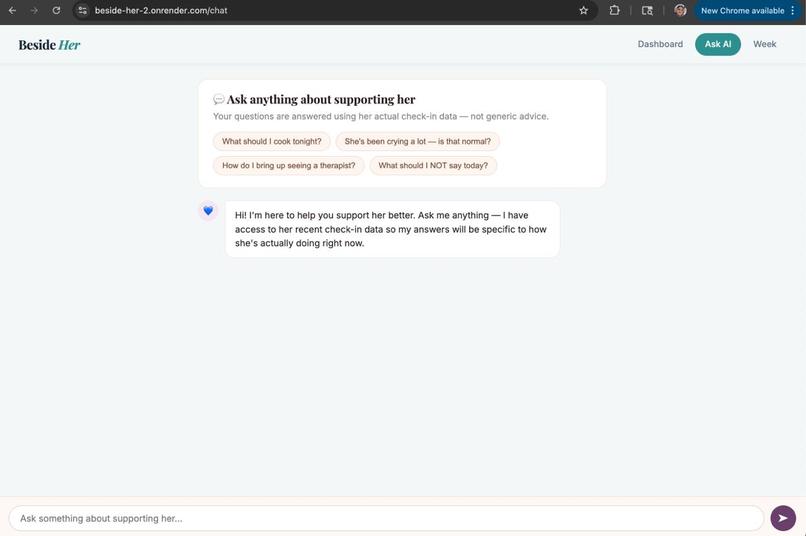Click the assistant greeting message bubble
The image size is (806, 536).
tap(392, 229)
